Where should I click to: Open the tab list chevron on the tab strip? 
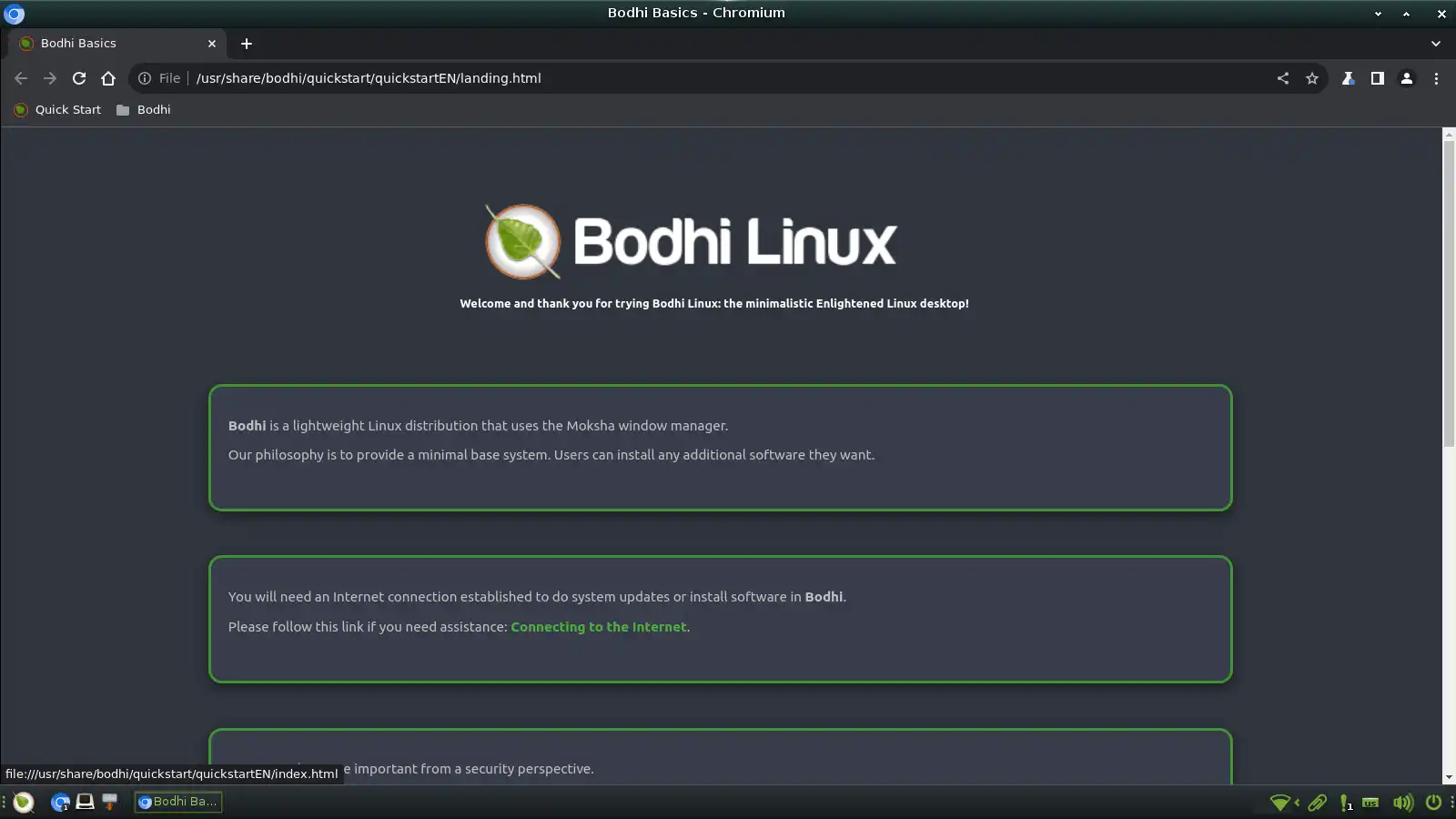[1436, 43]
